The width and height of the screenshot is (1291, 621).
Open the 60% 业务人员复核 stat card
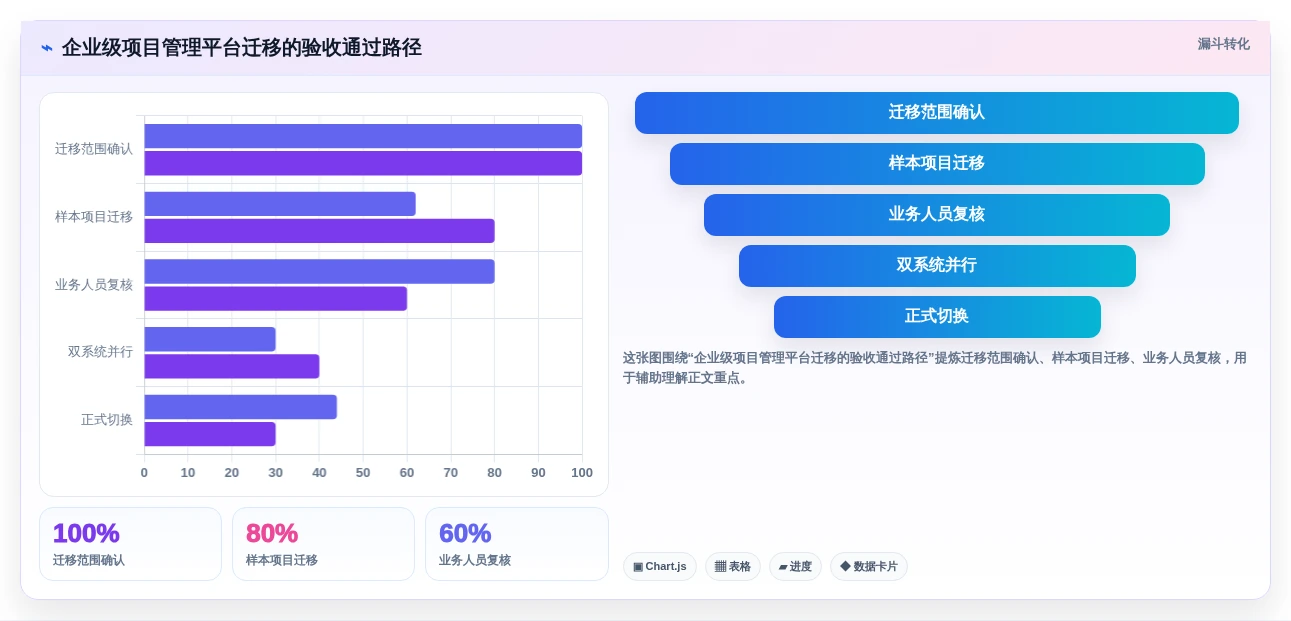point(516,544)
